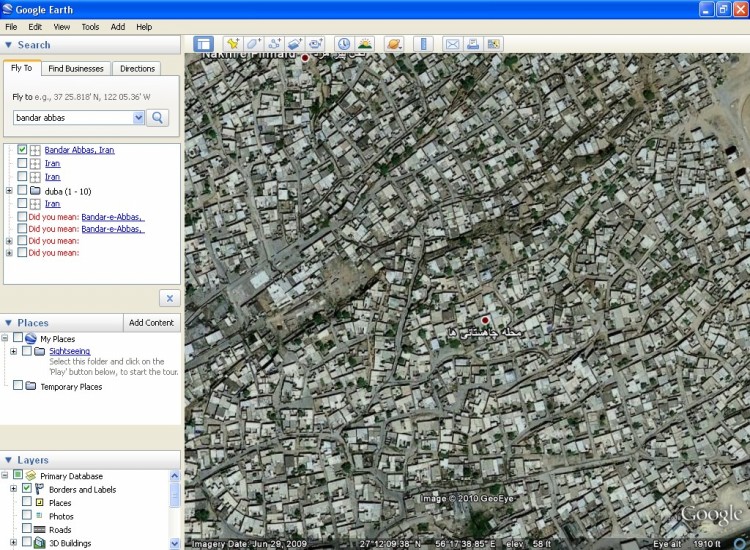
Task: Select the Fly To tab
Action: (22, 68)
